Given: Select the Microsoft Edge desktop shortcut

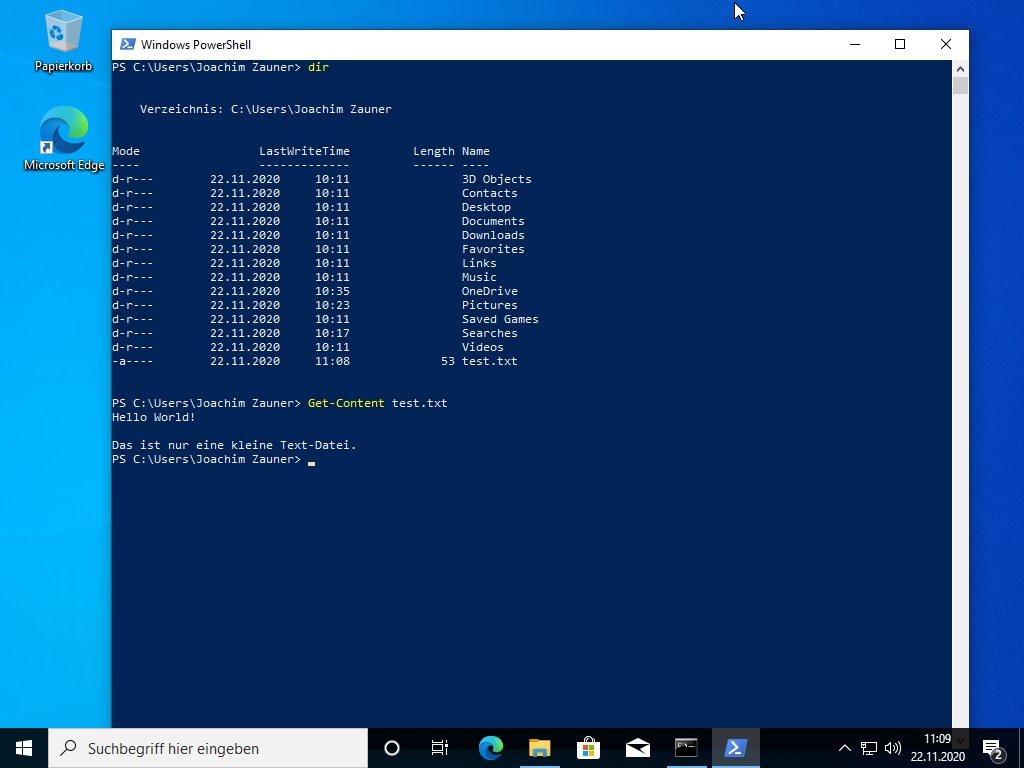Looking at the screenshot, I should (x=63, y=140).
